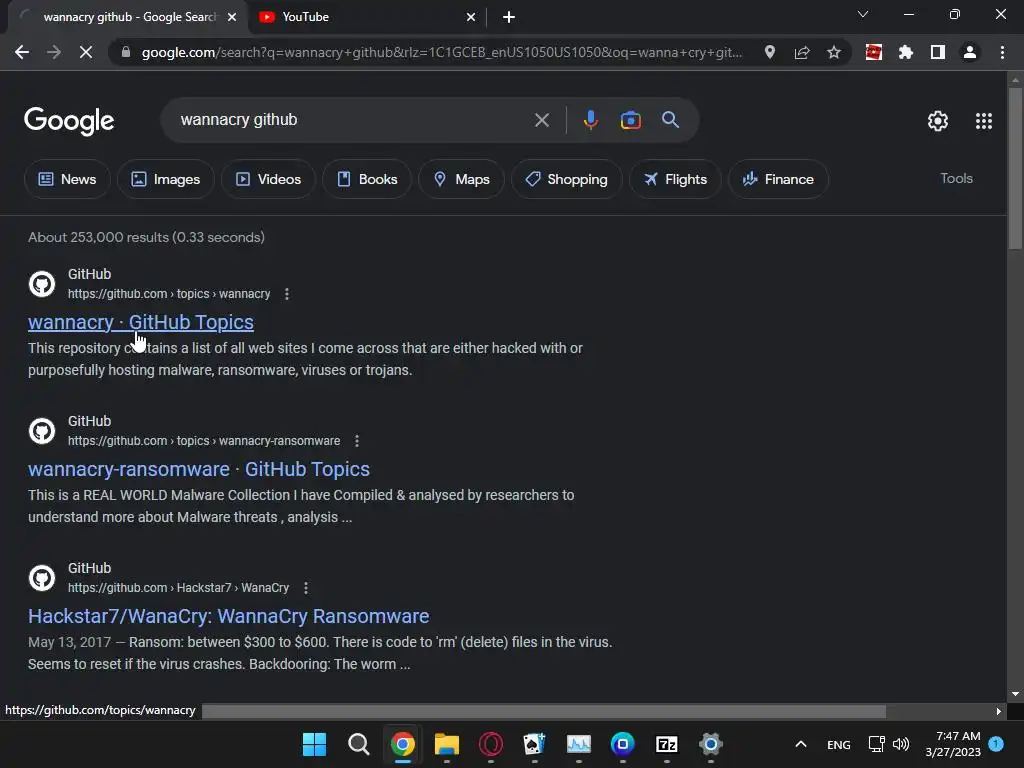Click the github.com topics wannacry URL breadcrumb
This screenshot has height=768, width=1024.
169,294
